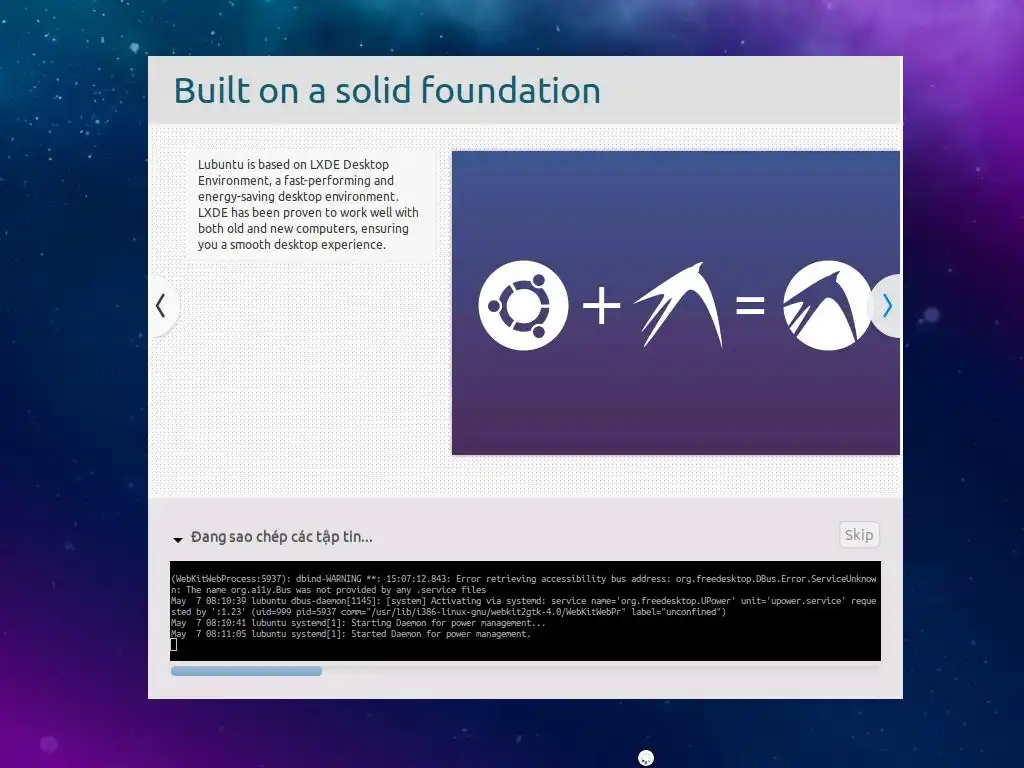Screen dimensions: 1024x768
Task: Click the Ubuntu circle logo
Action: coord(523,306)
